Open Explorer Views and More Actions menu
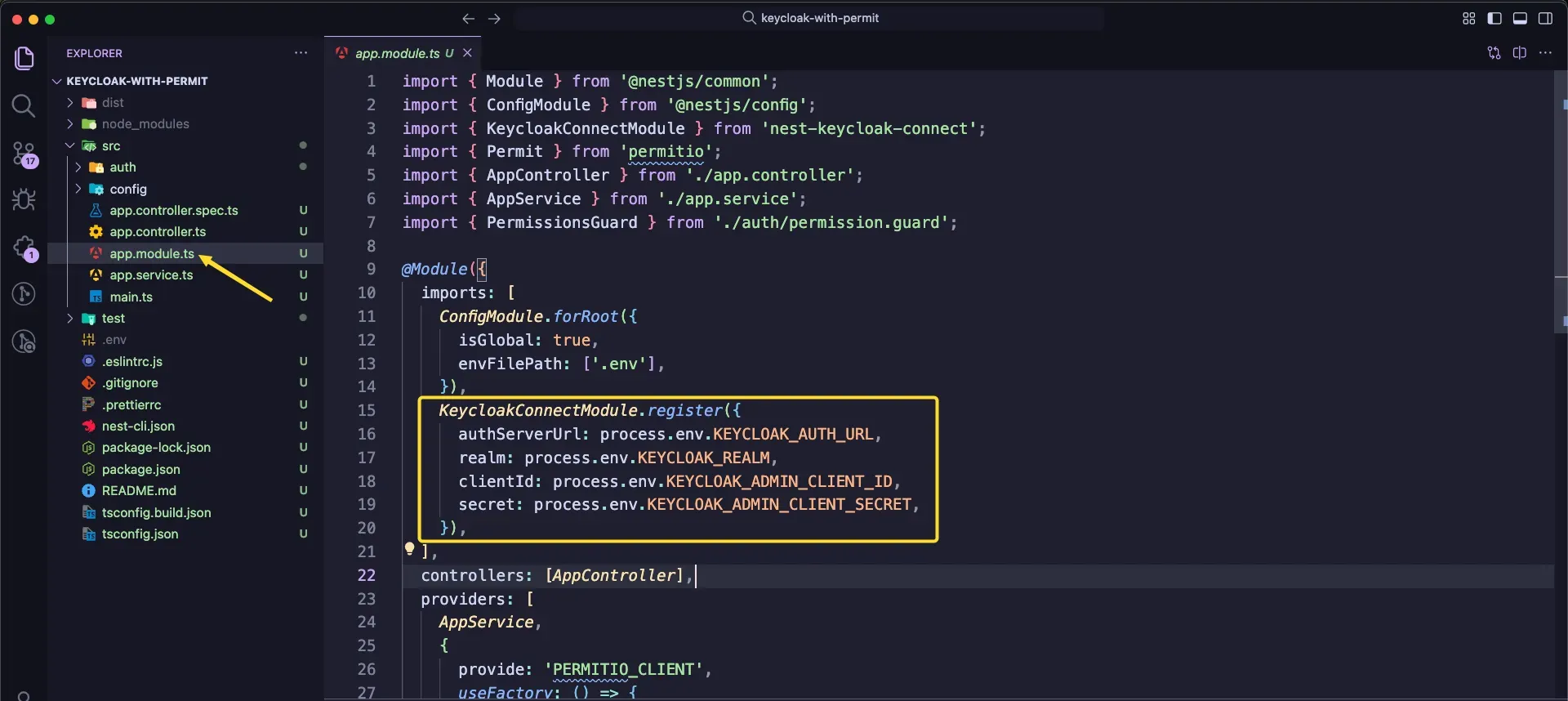1568x701 pixels. [x=301, y=53]
